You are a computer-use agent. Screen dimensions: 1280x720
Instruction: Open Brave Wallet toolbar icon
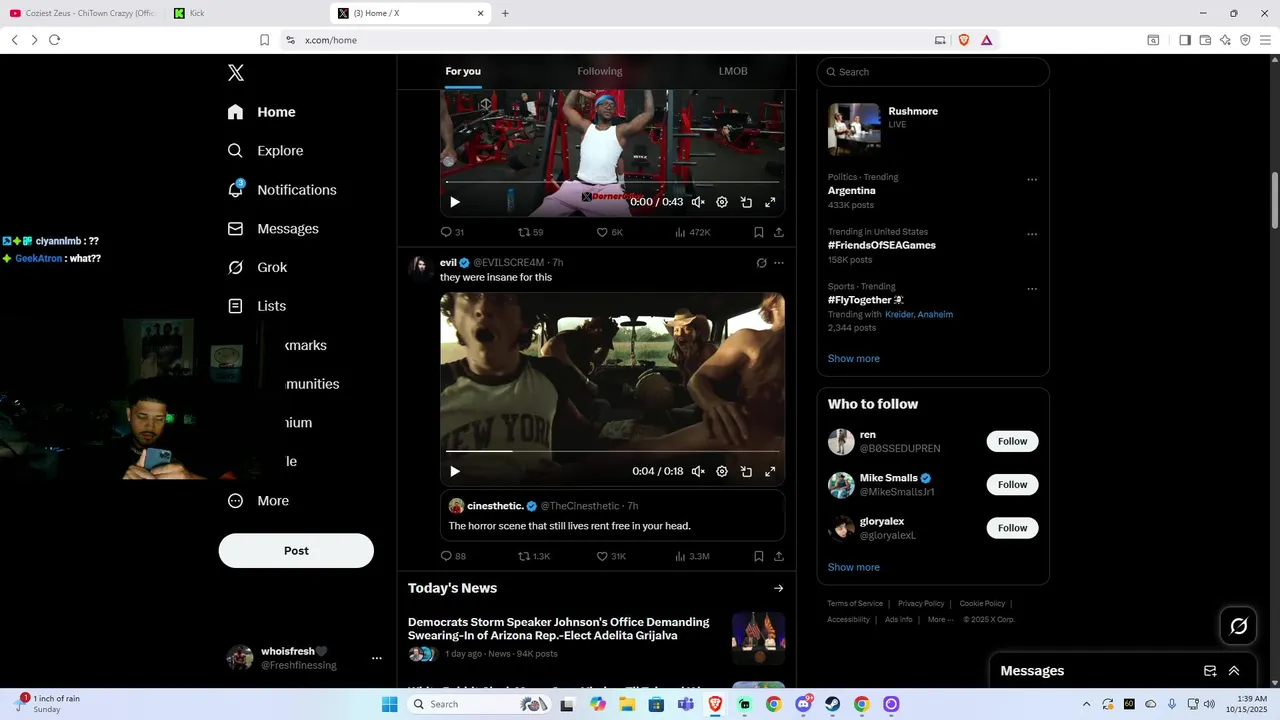1205,40
